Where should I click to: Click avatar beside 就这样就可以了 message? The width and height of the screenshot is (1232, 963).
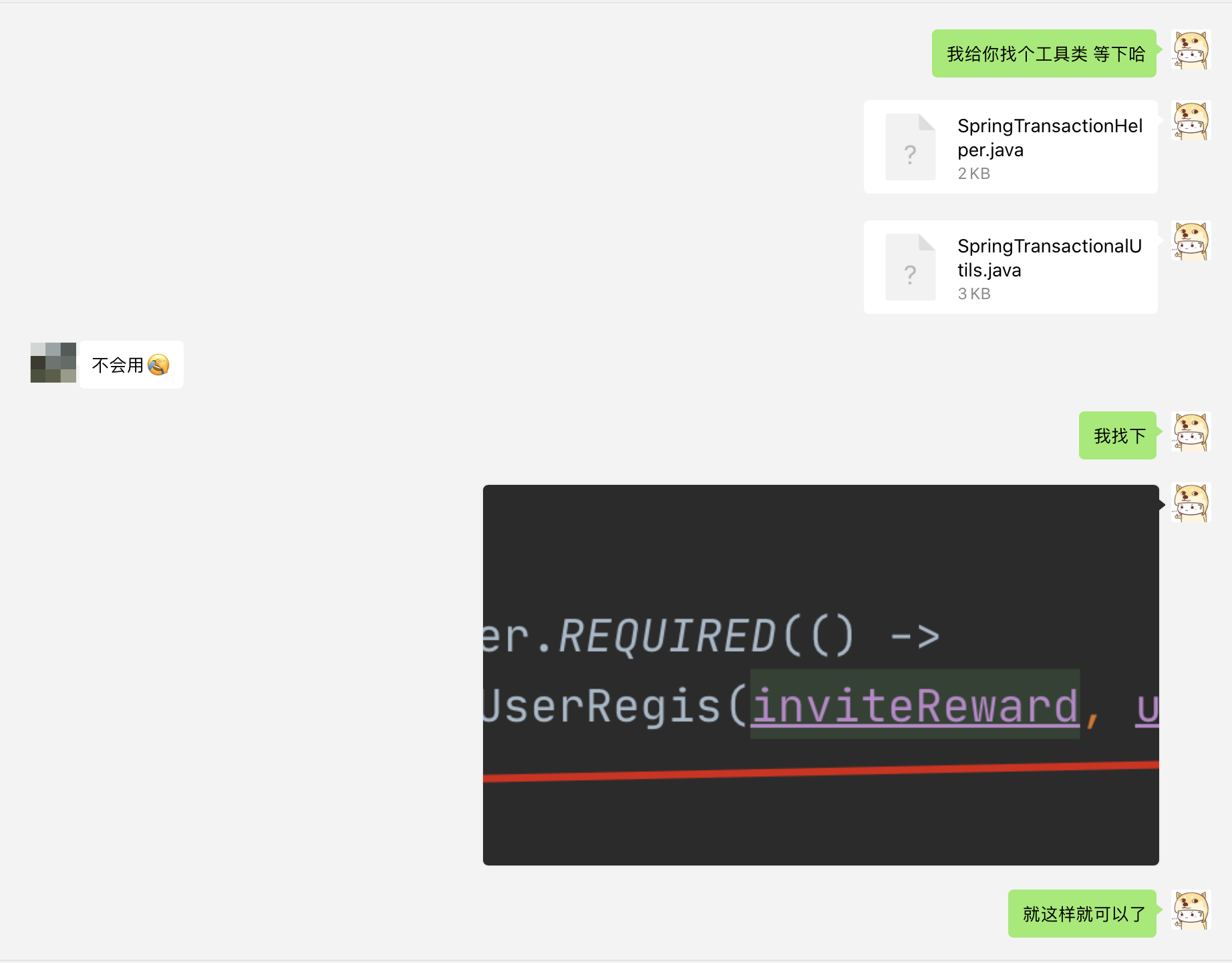click(x=1191, y=910)
